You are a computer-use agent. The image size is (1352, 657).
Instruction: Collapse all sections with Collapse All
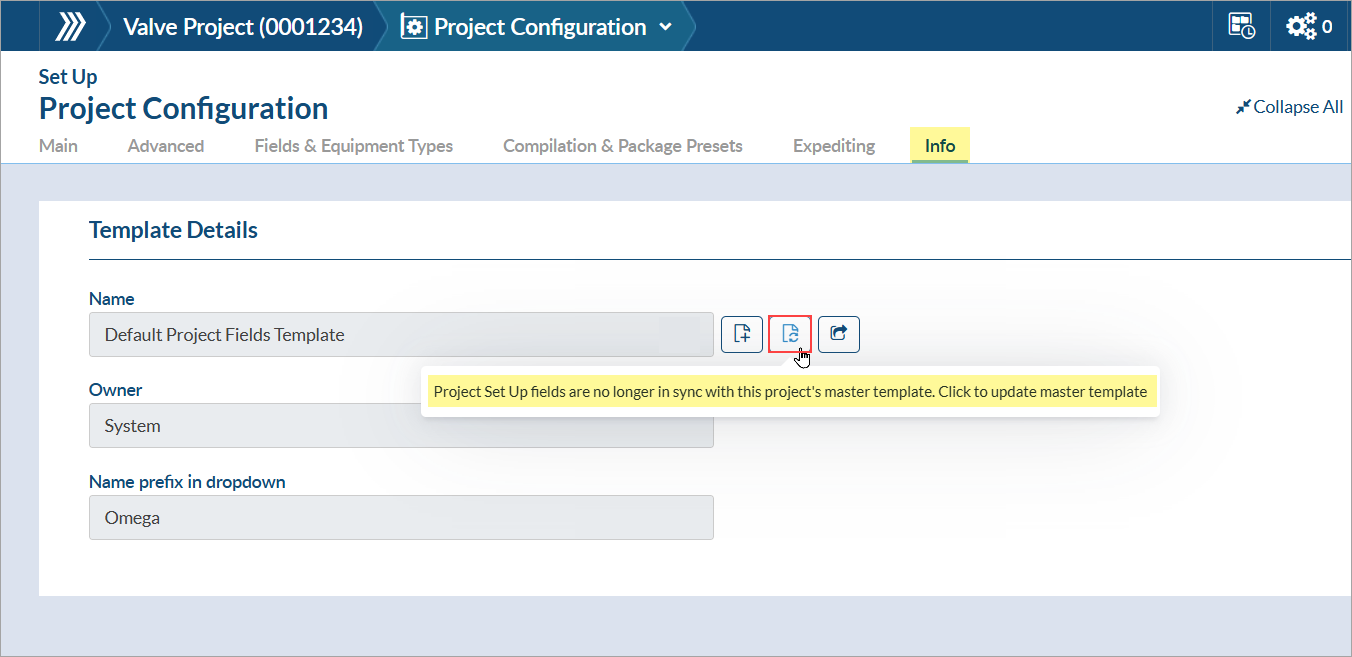coord(1290,107)
